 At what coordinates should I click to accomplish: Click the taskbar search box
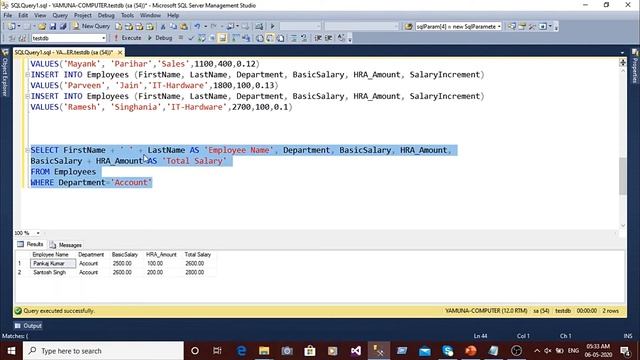(103, 351)
